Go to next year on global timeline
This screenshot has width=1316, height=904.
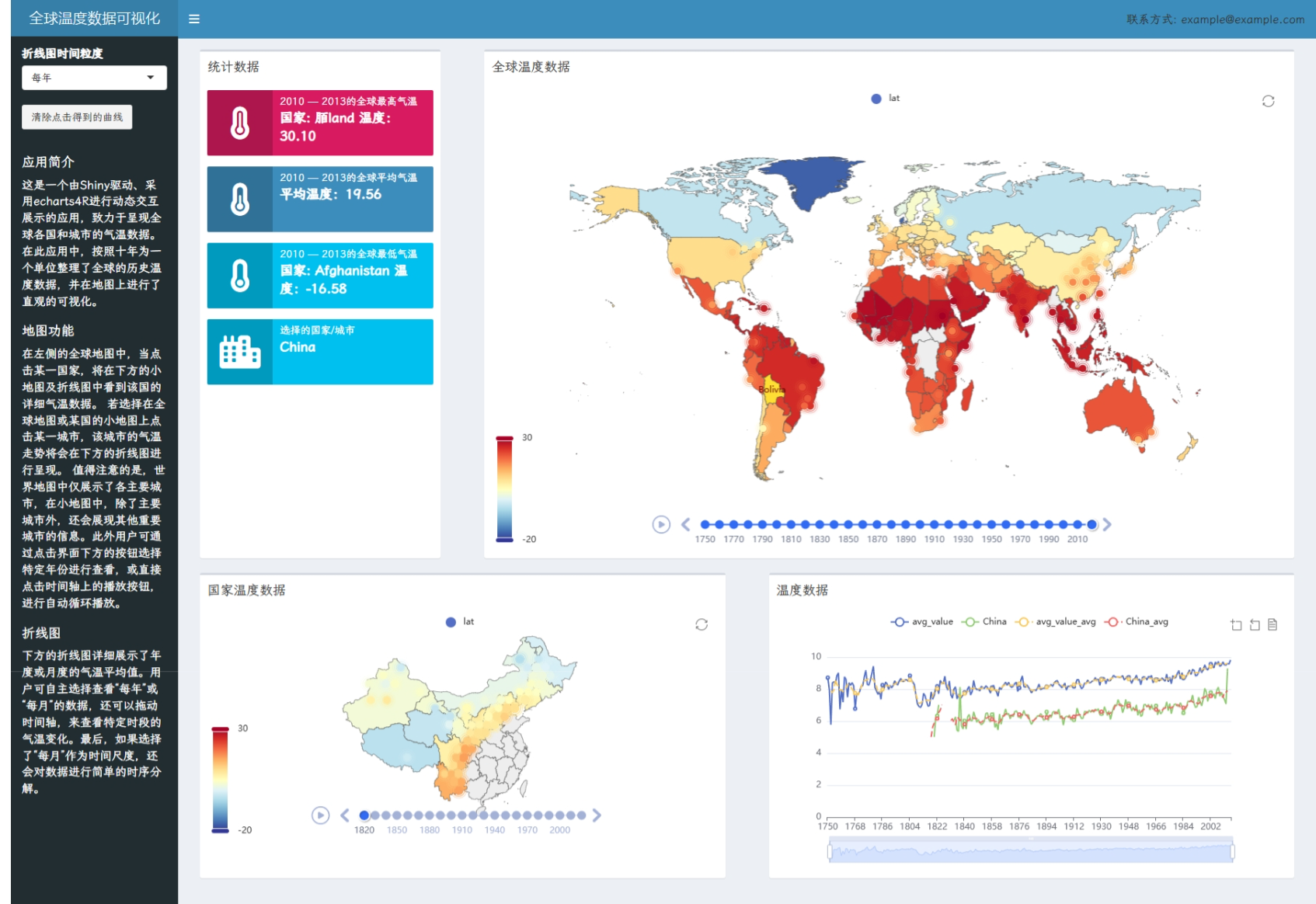point(1107,524)
